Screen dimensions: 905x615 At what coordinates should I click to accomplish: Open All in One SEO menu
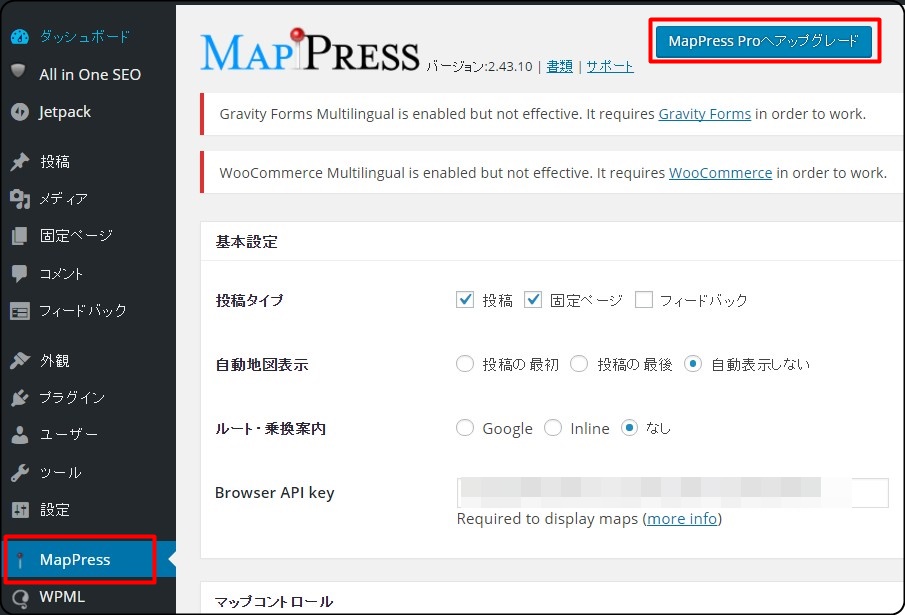click(x=88, y=74)
